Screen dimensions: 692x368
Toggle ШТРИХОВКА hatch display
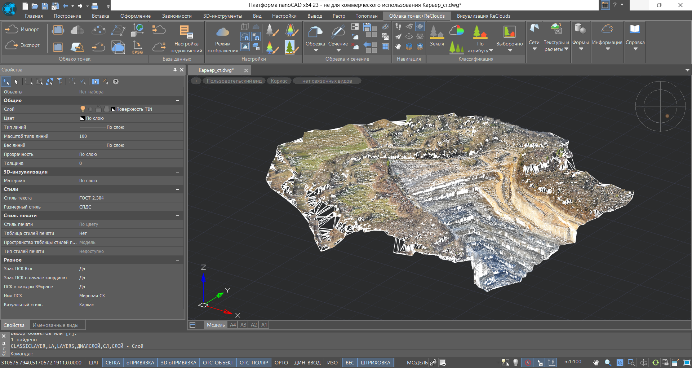375,363
